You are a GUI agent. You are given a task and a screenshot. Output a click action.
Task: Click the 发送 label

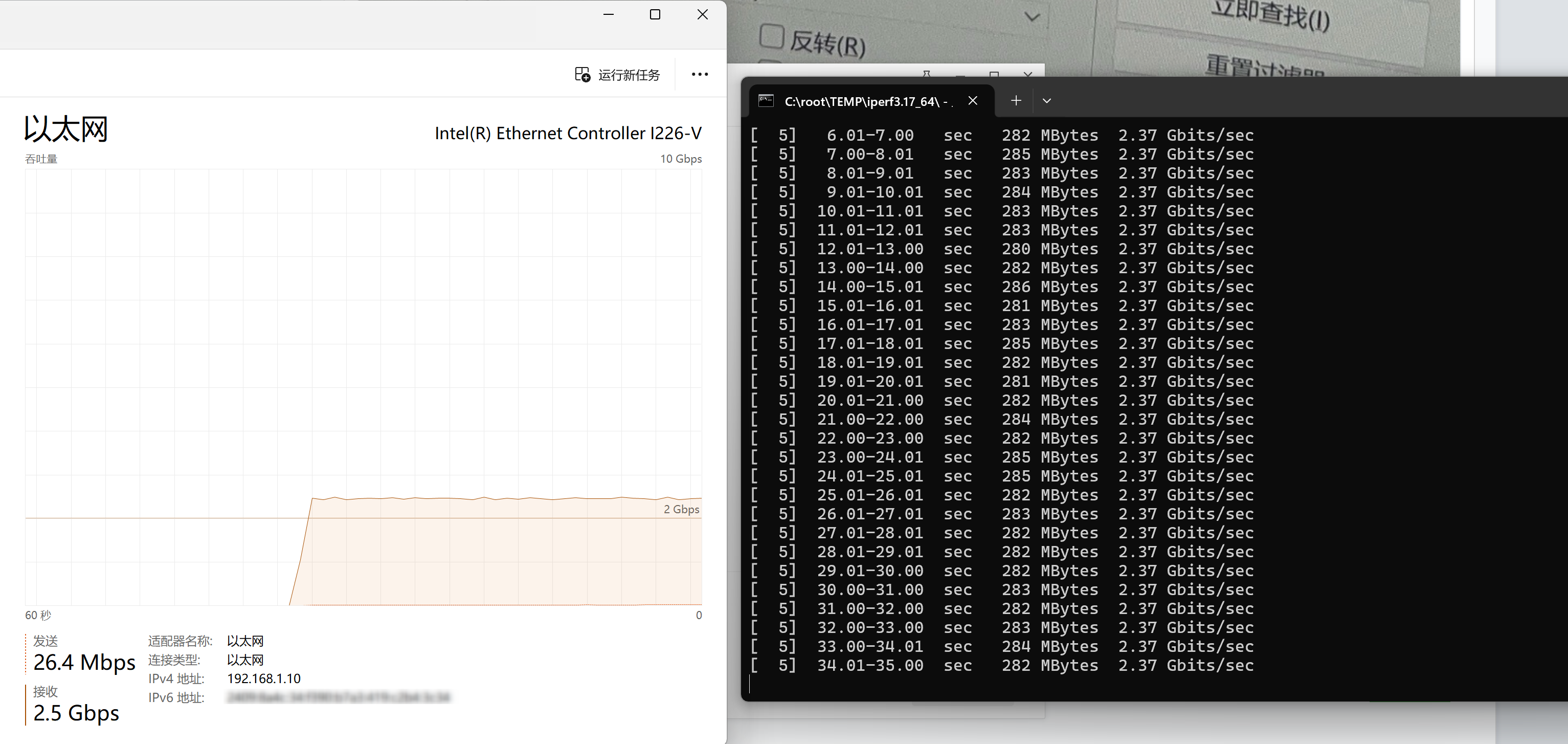click(46, 641)
